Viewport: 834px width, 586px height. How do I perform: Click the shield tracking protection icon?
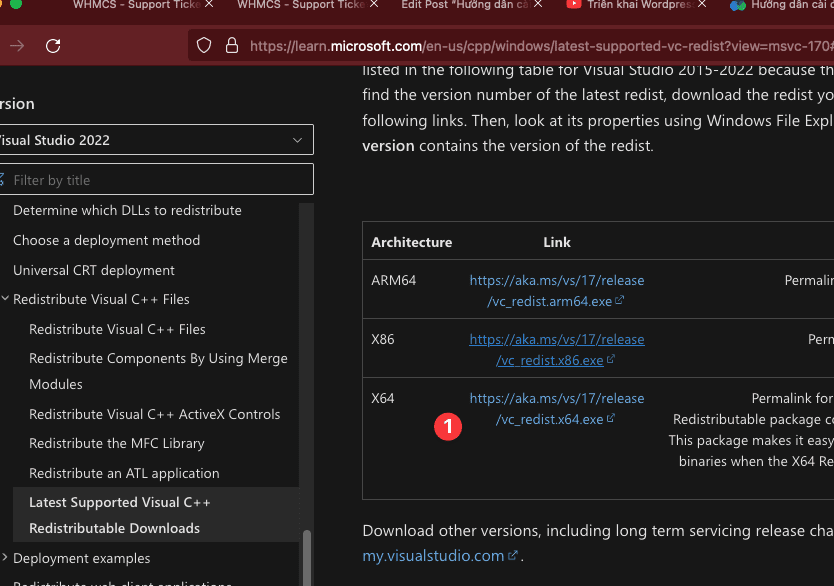coord(204,46)
